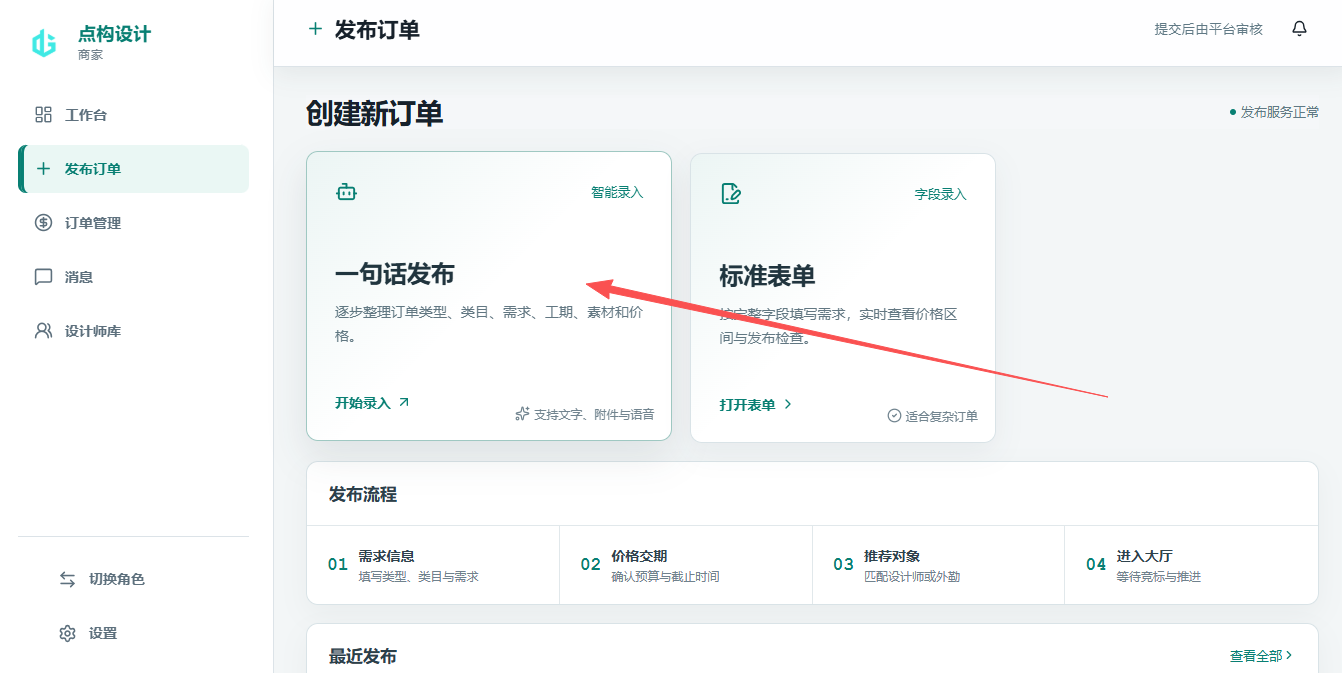Click 商家 role label under logo
The image size is (1342, 673).
coord(90,55)
